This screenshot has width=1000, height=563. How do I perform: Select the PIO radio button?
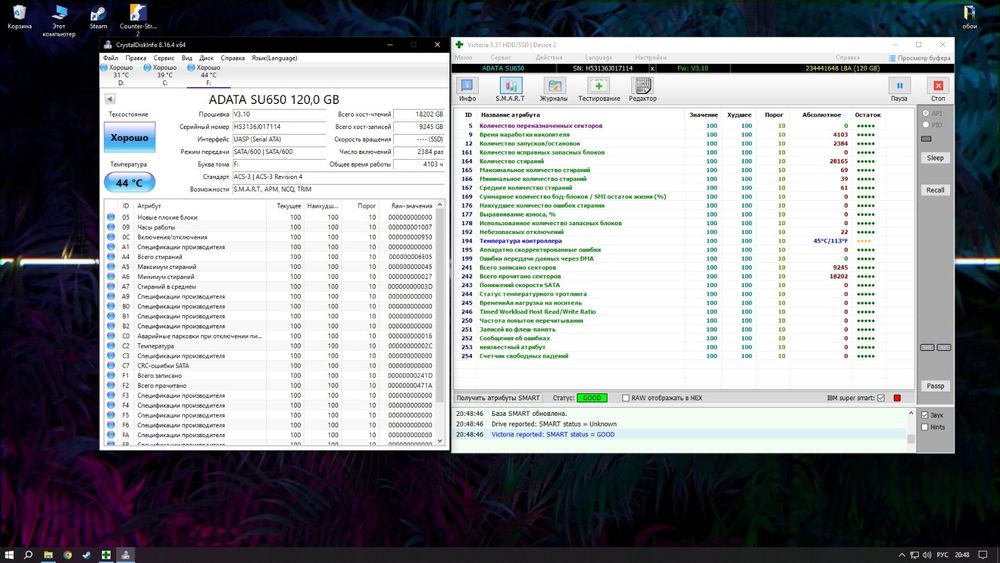(926, 124)
